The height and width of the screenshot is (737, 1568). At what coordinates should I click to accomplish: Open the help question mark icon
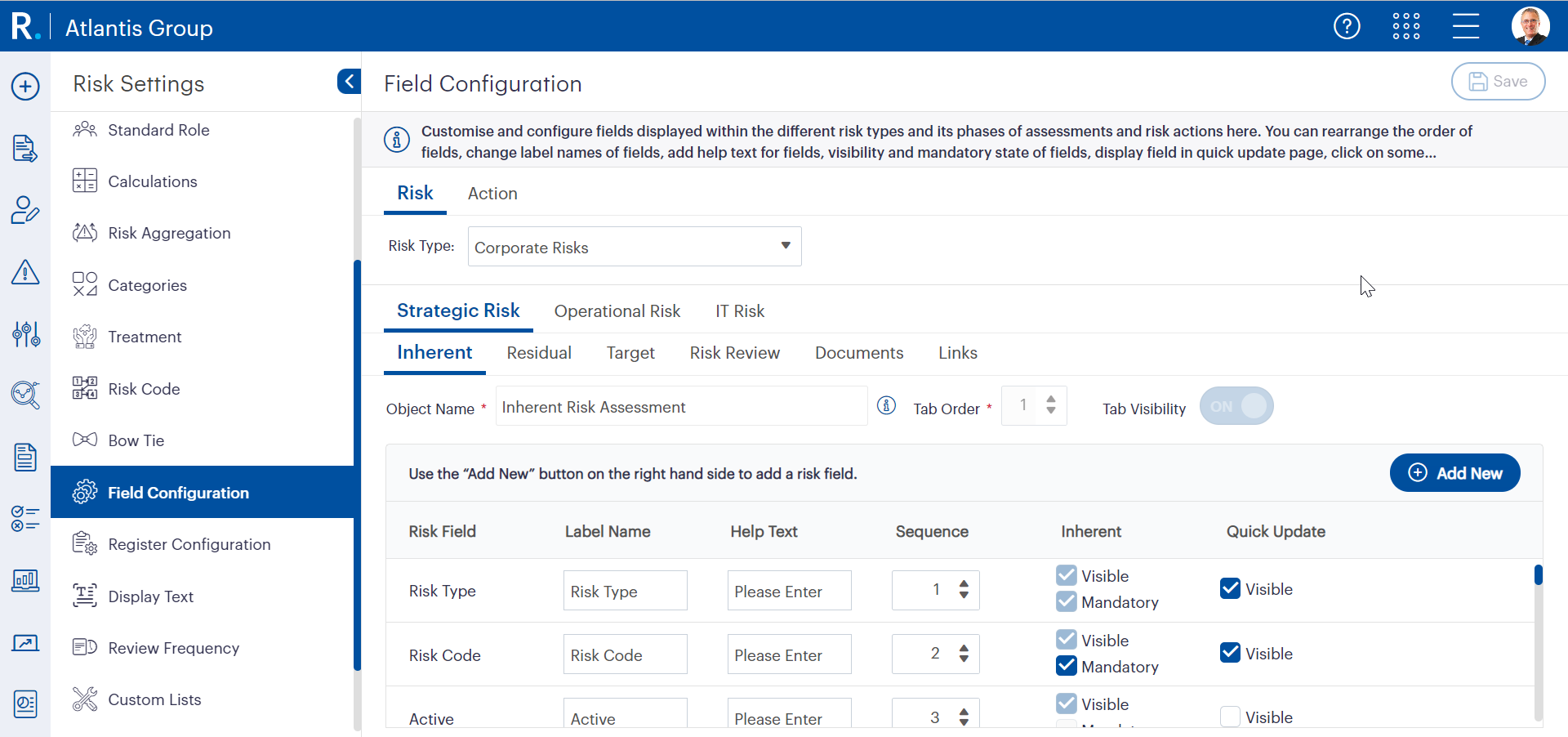(1347, 26)
